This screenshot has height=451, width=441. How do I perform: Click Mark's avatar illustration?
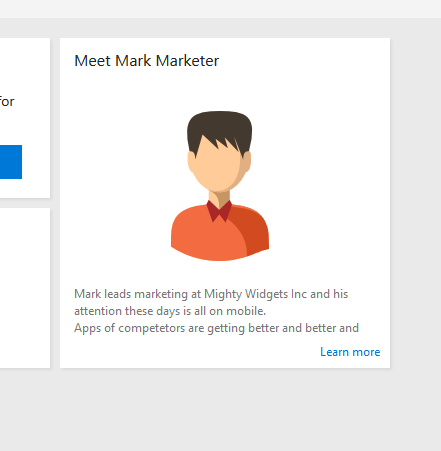point(220,186)
